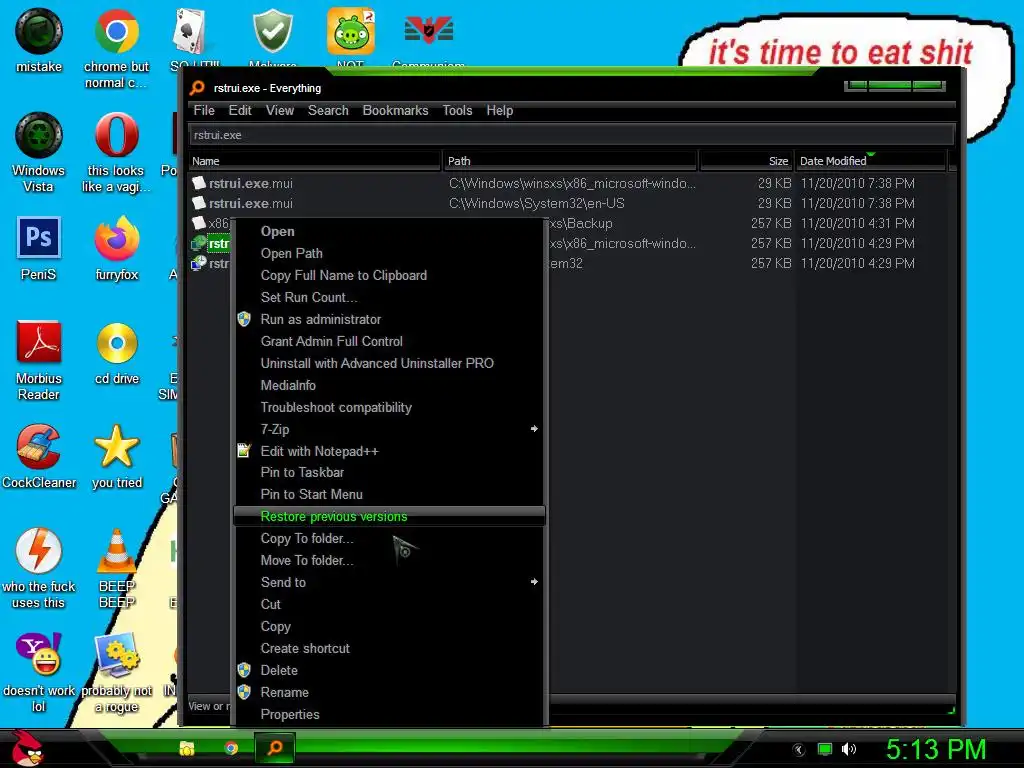Choose Set Run Count...
1024x768 pixels.
point(389,297)
